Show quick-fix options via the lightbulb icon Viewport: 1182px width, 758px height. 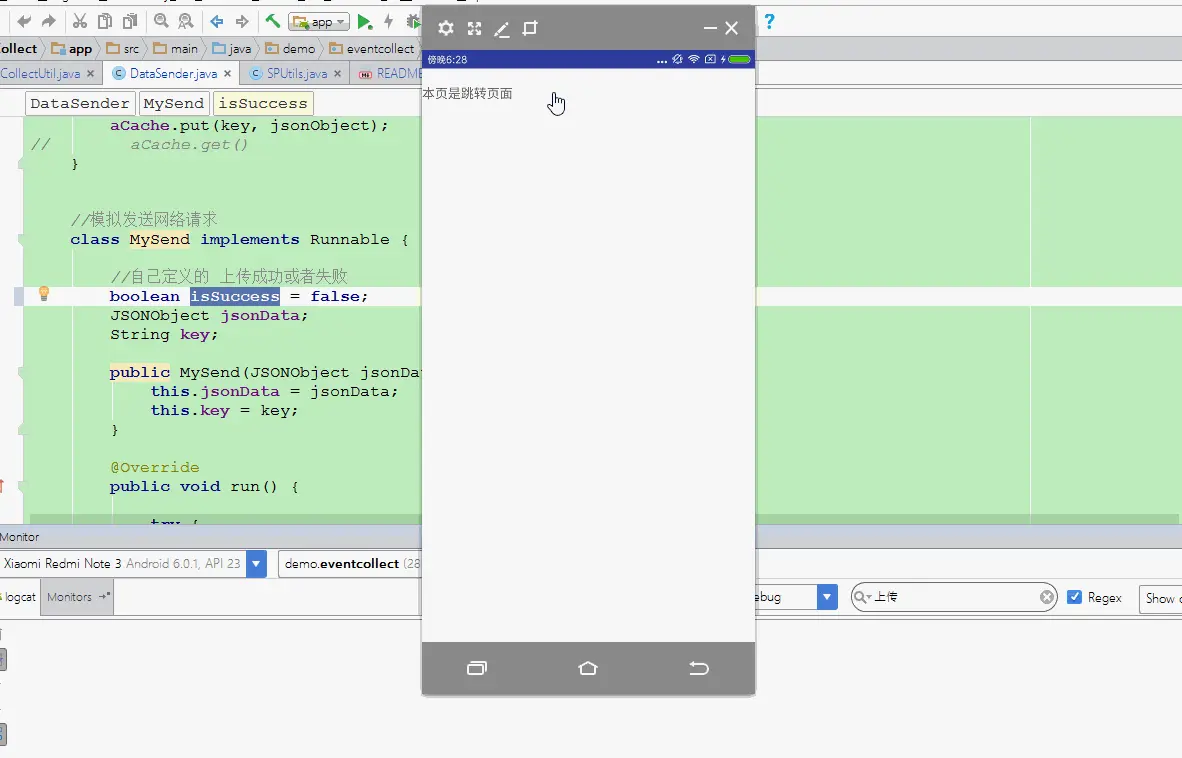(44, 294)
